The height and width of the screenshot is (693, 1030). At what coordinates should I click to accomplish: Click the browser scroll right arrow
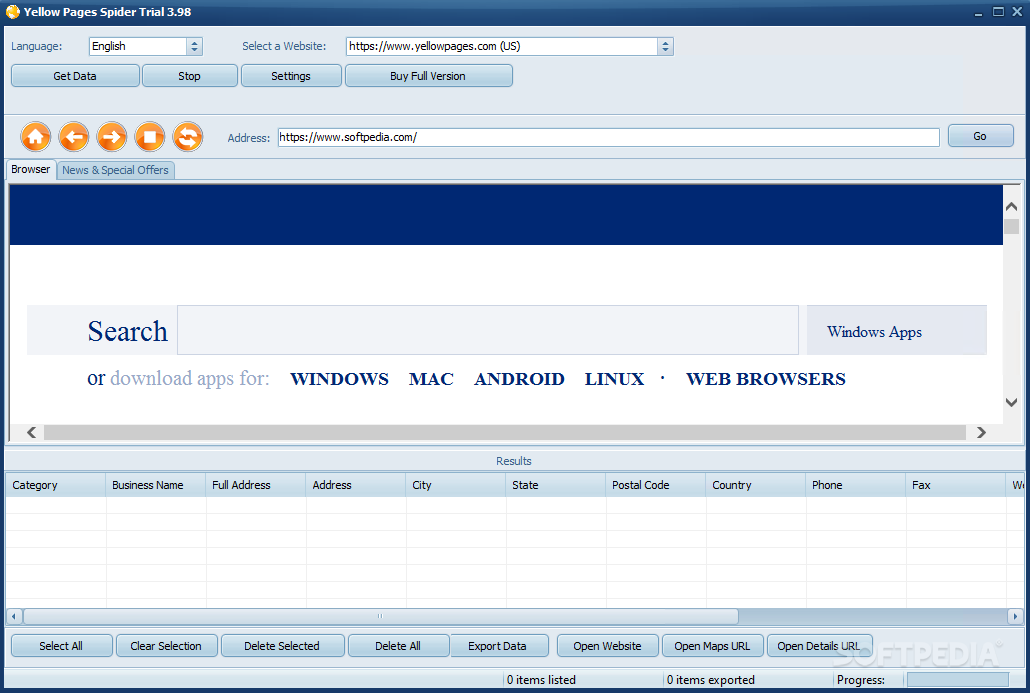(981, 432)
